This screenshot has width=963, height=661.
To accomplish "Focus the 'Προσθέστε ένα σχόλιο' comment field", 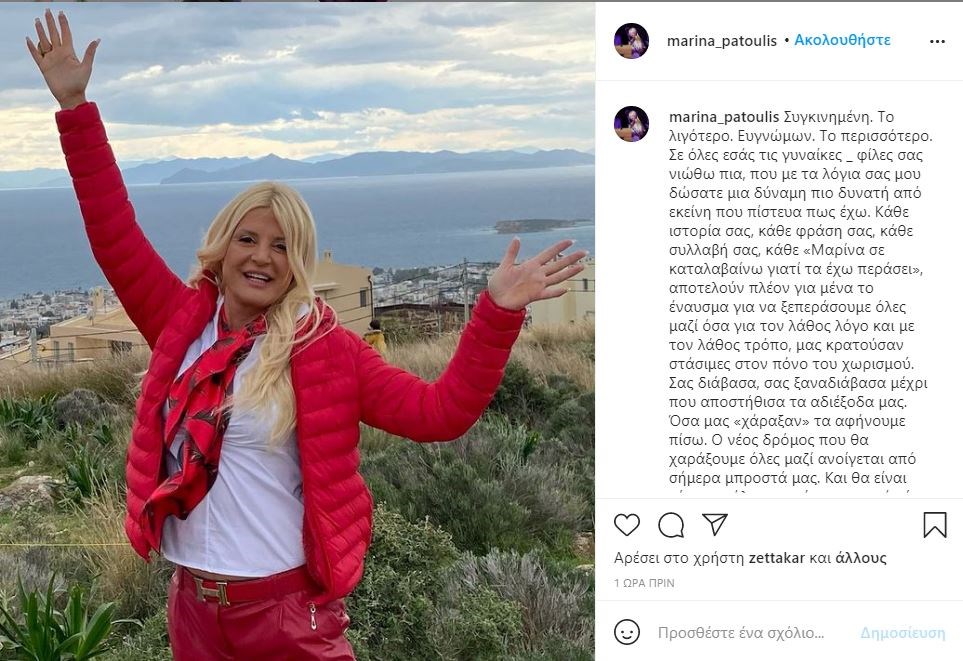I will [741, 633].
